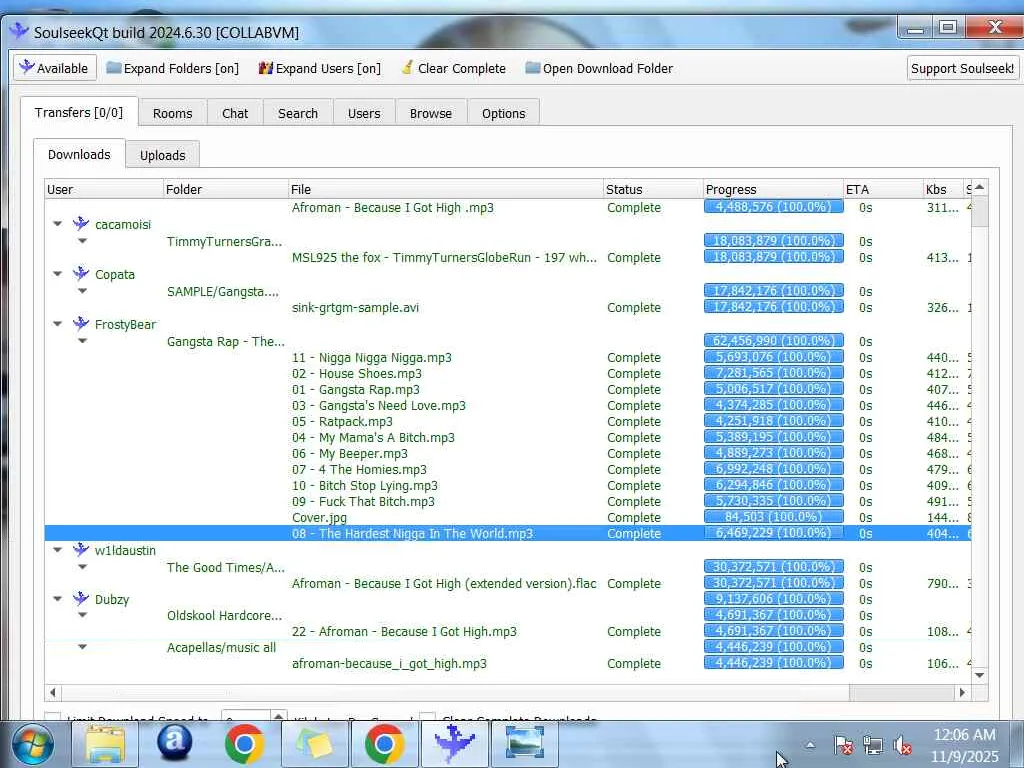Open the Windows Start menu
Viewport: 1024px width, 768px height.
point(33,744)
